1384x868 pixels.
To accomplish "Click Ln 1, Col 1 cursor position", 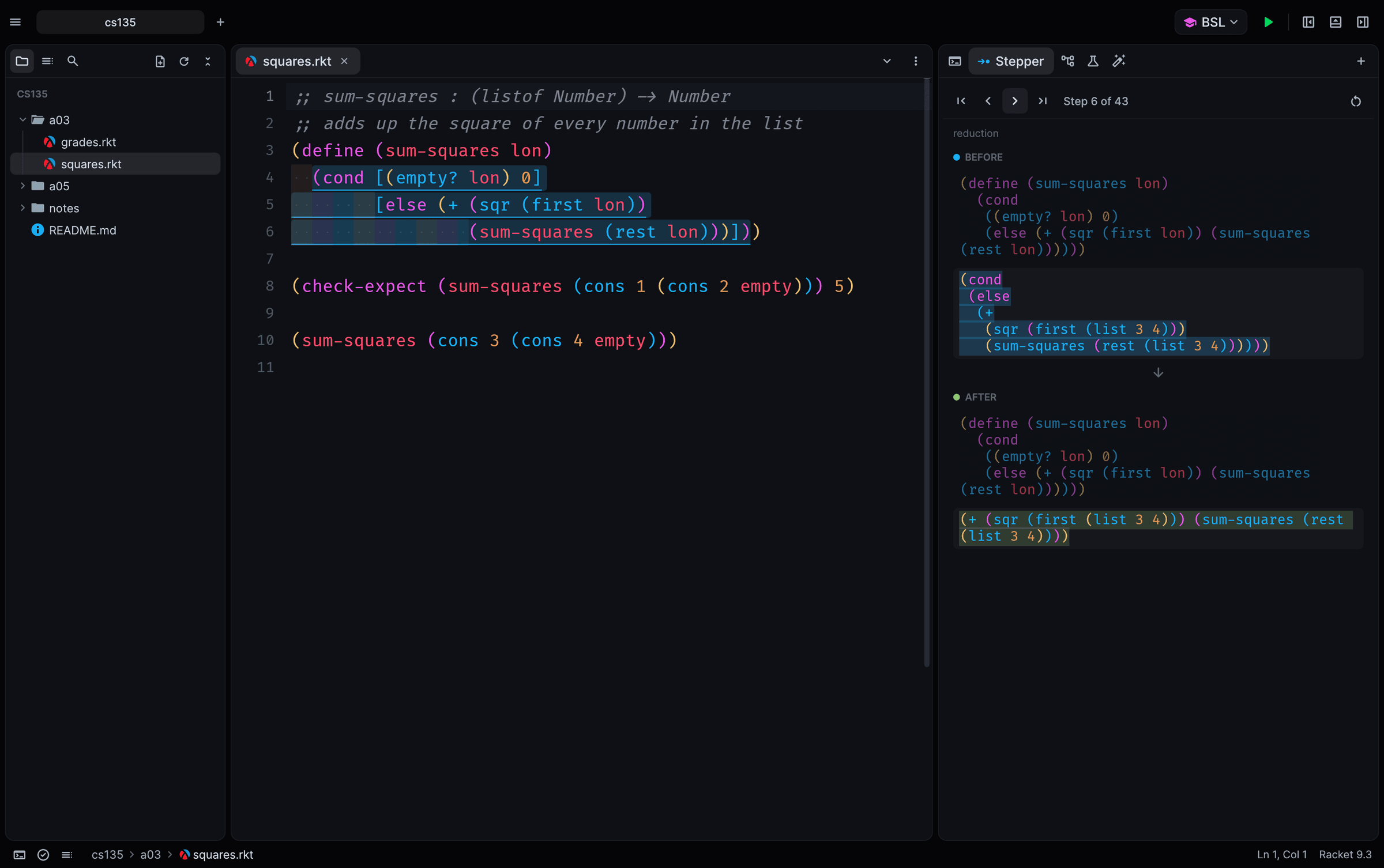I will click(x=1282, y=855).
